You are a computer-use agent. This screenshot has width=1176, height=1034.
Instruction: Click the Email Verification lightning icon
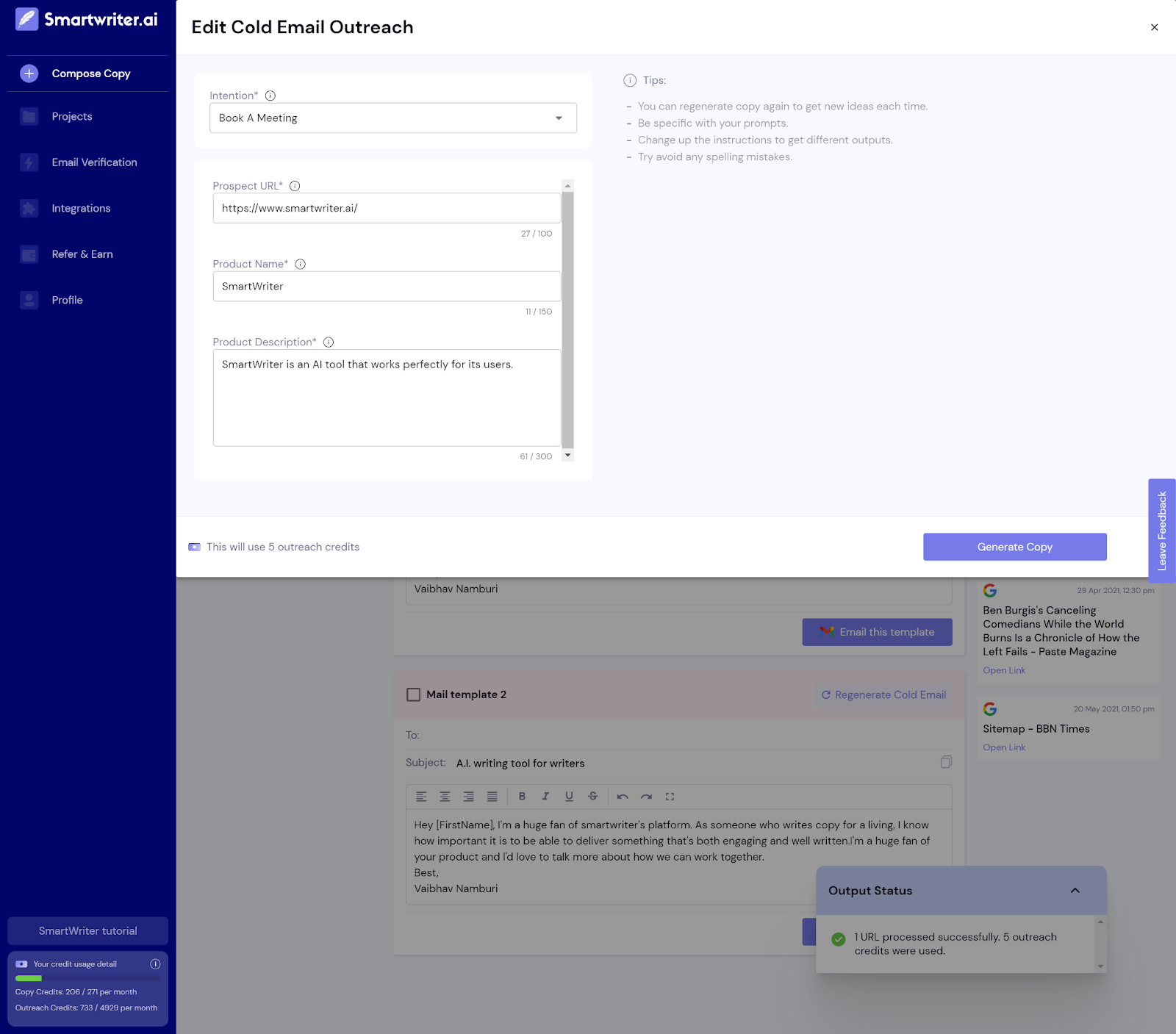(x=29, y=162)
